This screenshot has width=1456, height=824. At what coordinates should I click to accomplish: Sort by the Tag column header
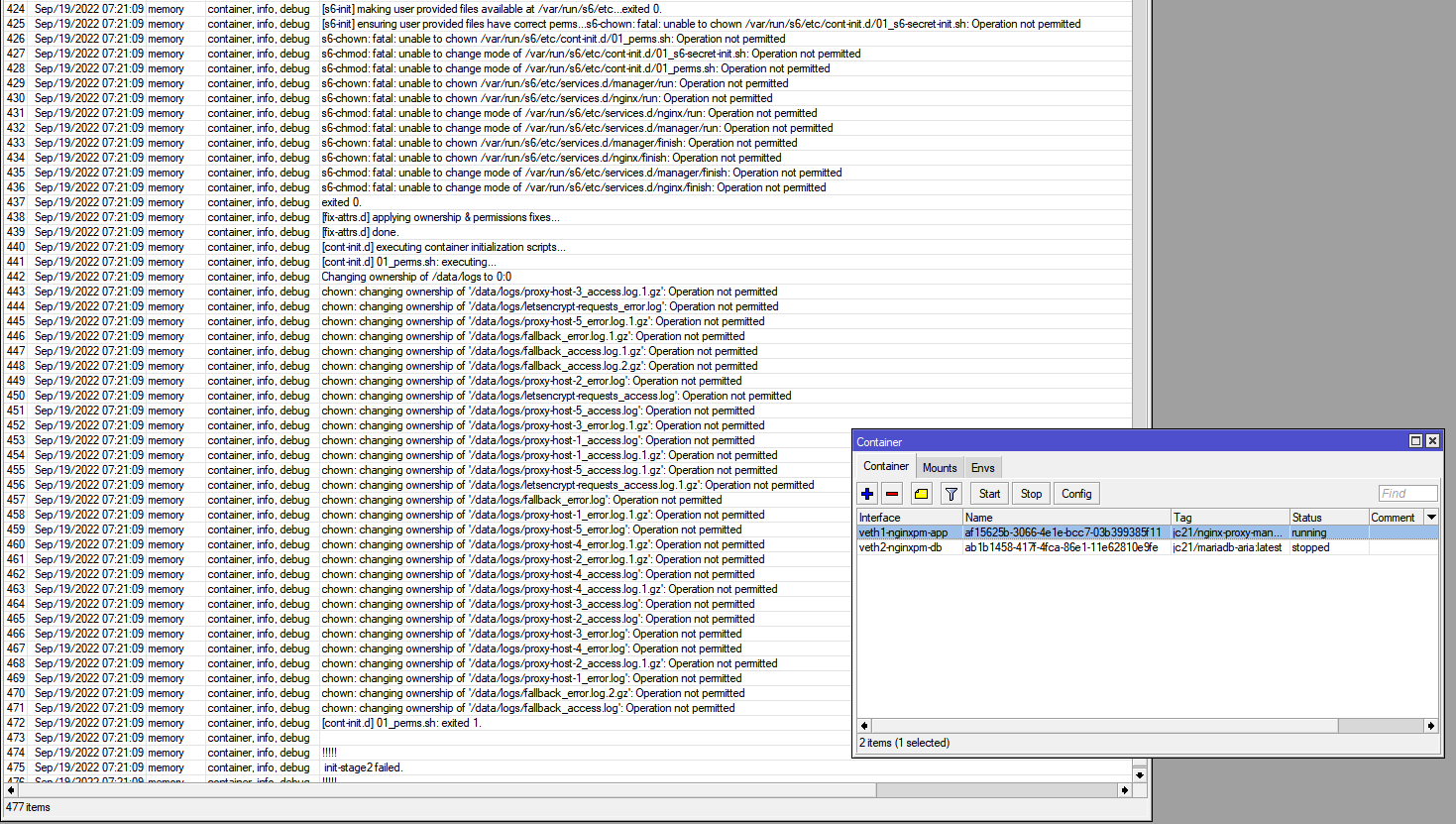click(x=1230, y=518)
